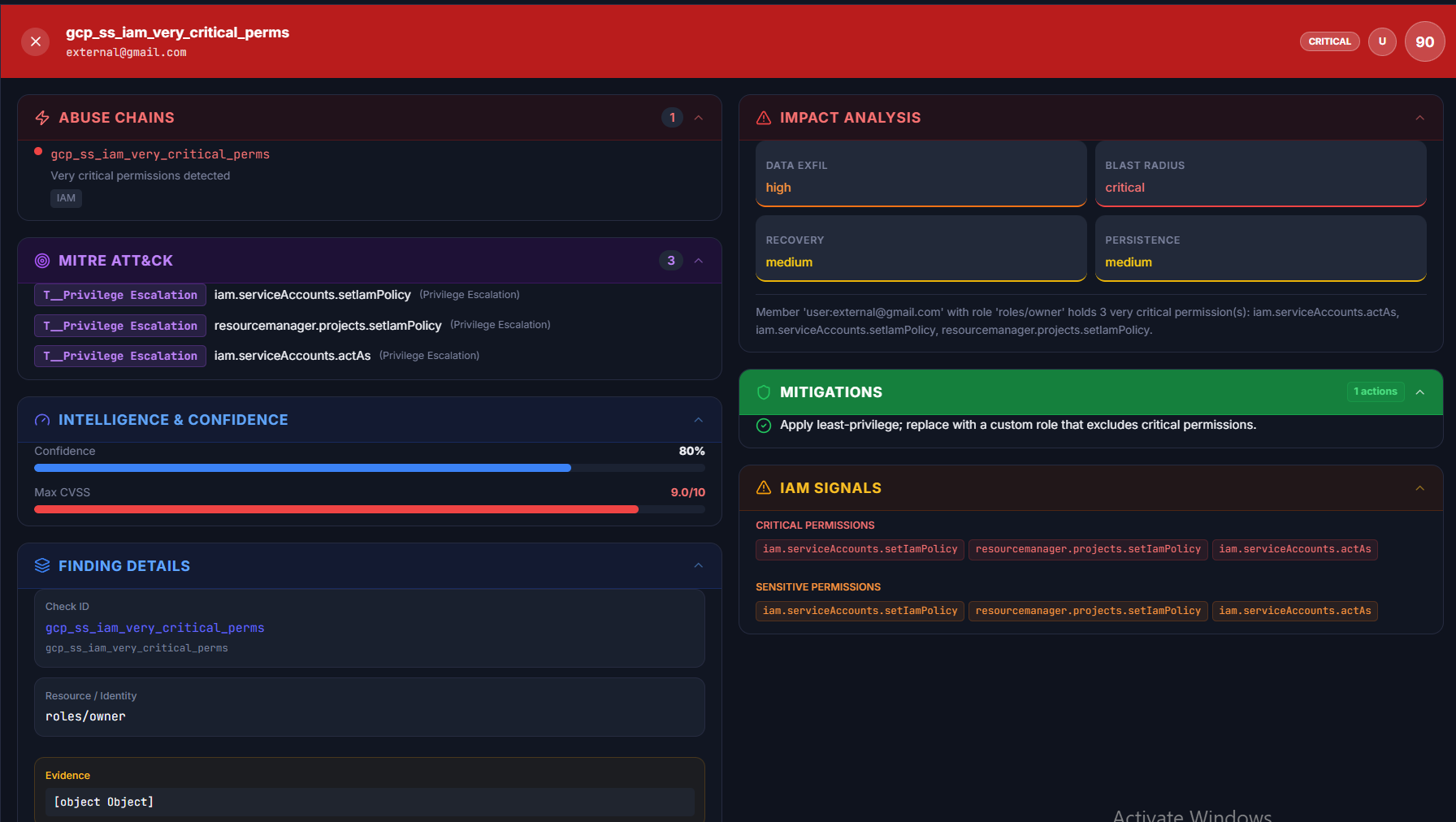Image resolution: width=1456 pixels, height=822 pixels.
Task: Click the Abuse Chains lightning icon
Action: pyautogui.click(x=42, y=118)
